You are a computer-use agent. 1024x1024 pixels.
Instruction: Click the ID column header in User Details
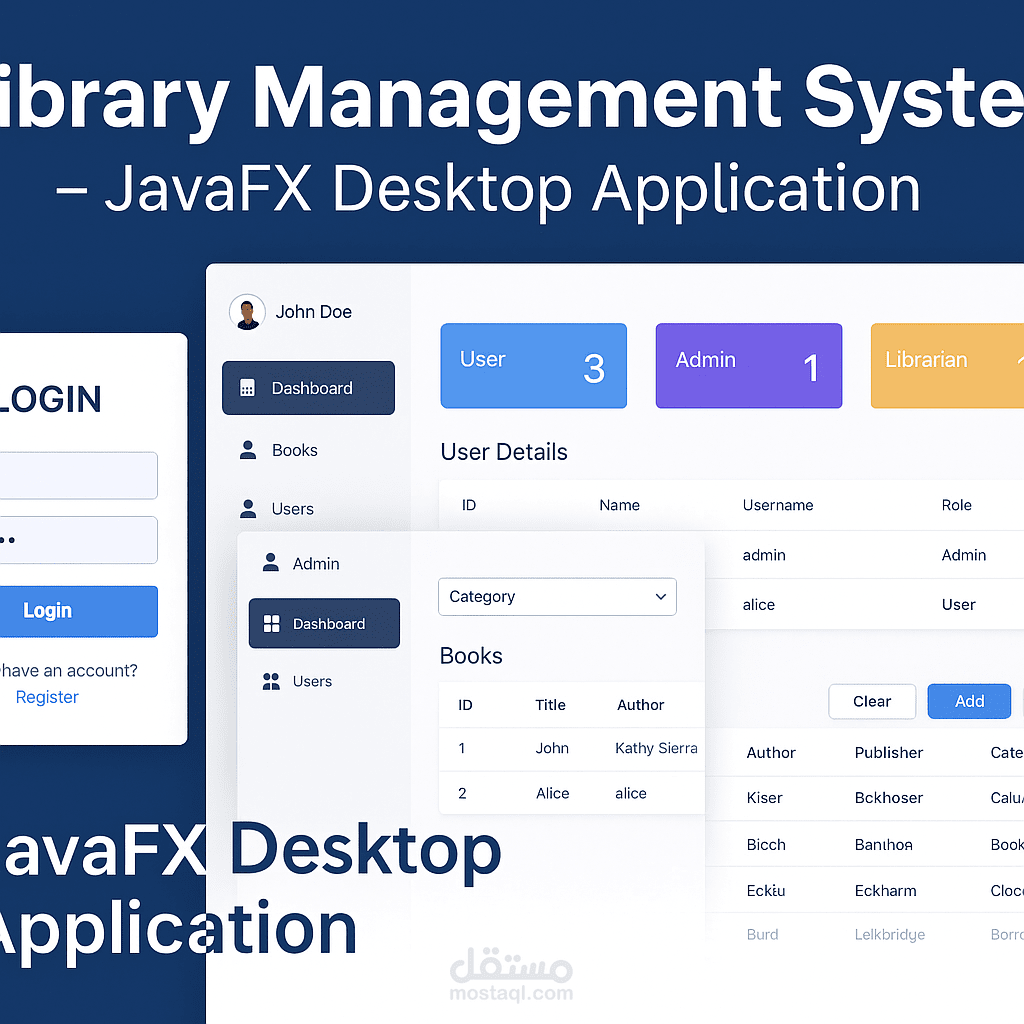469,505
